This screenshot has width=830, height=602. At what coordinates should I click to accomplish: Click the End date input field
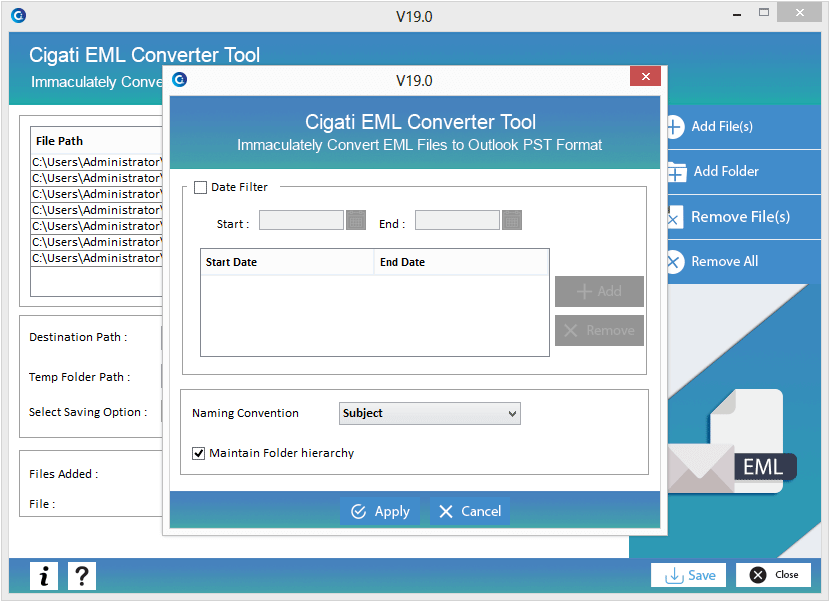pyautogui.click(x=457, y=220)
